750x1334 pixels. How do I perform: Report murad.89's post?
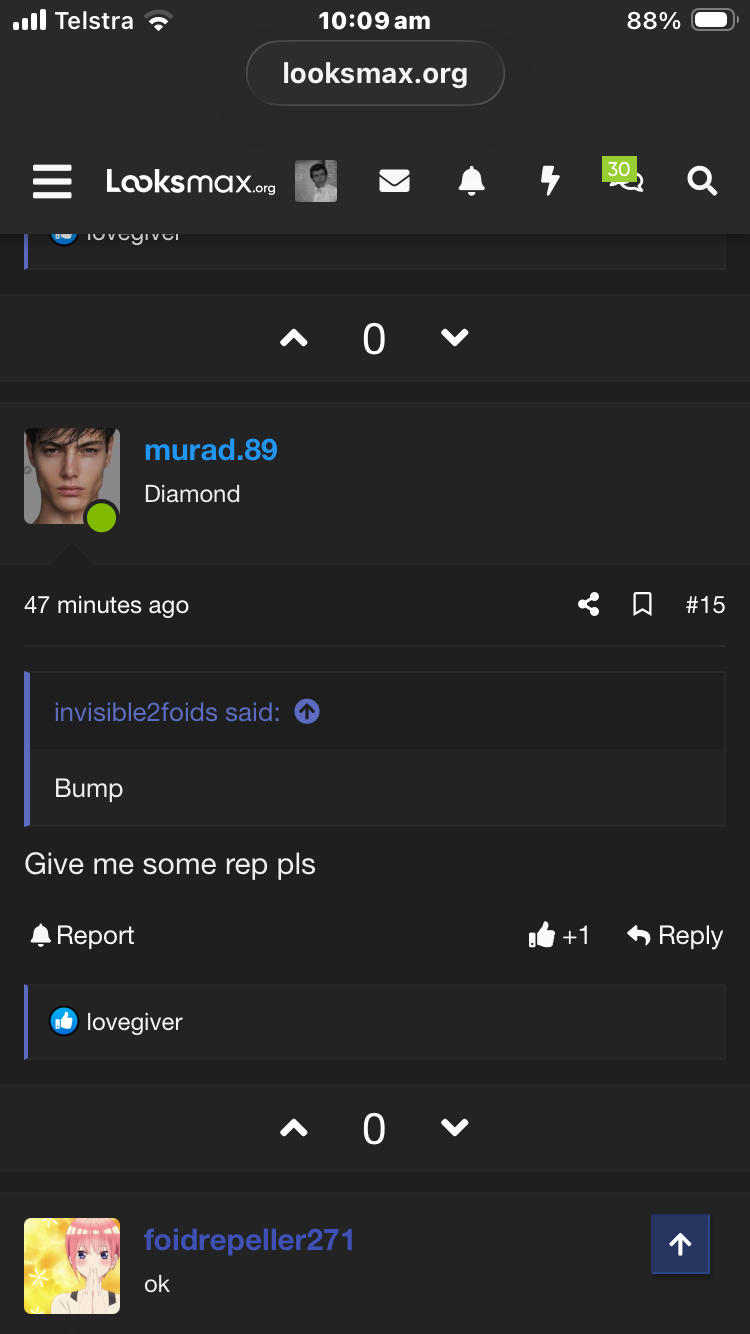point(82,935)
